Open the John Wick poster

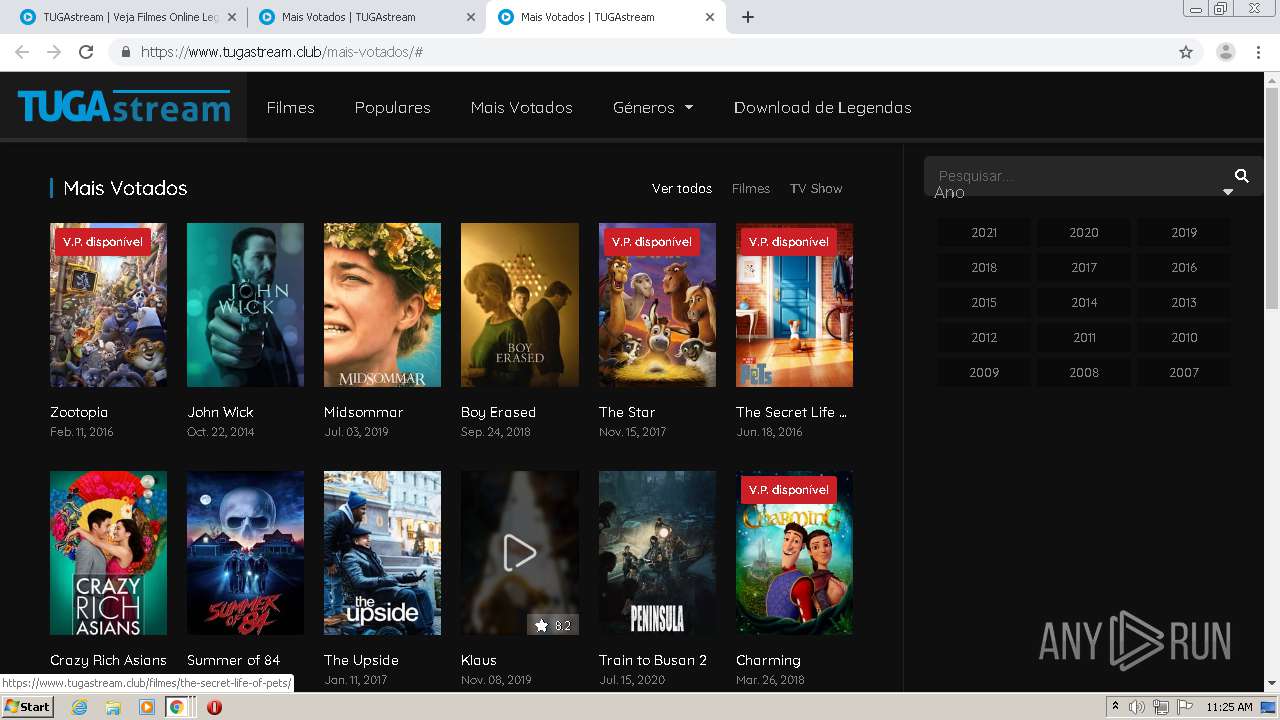coord(245,305)
